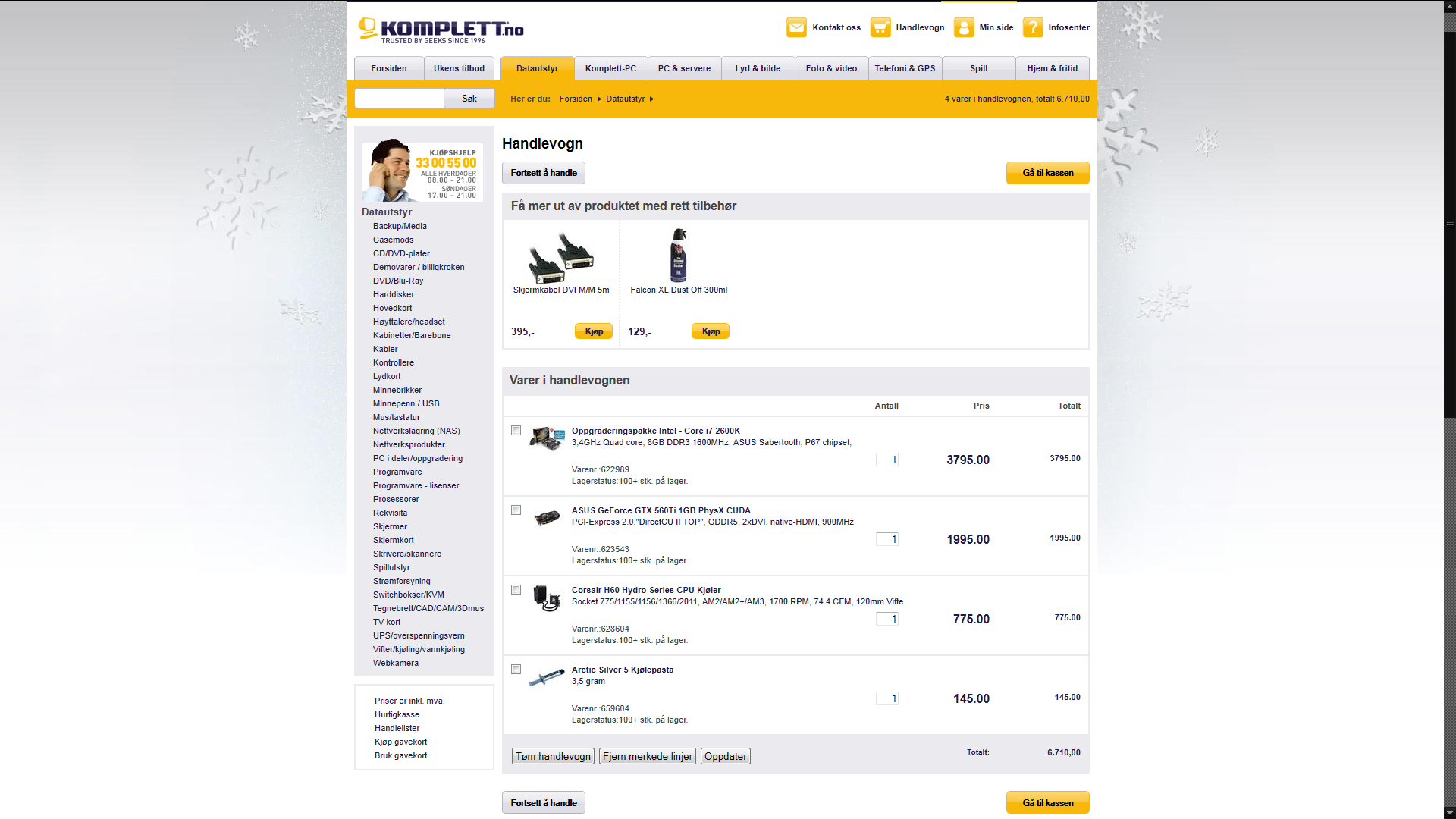
Task: Click the breadcrumb arrow after Datautstyr
Action: click(x=651, y=99)
